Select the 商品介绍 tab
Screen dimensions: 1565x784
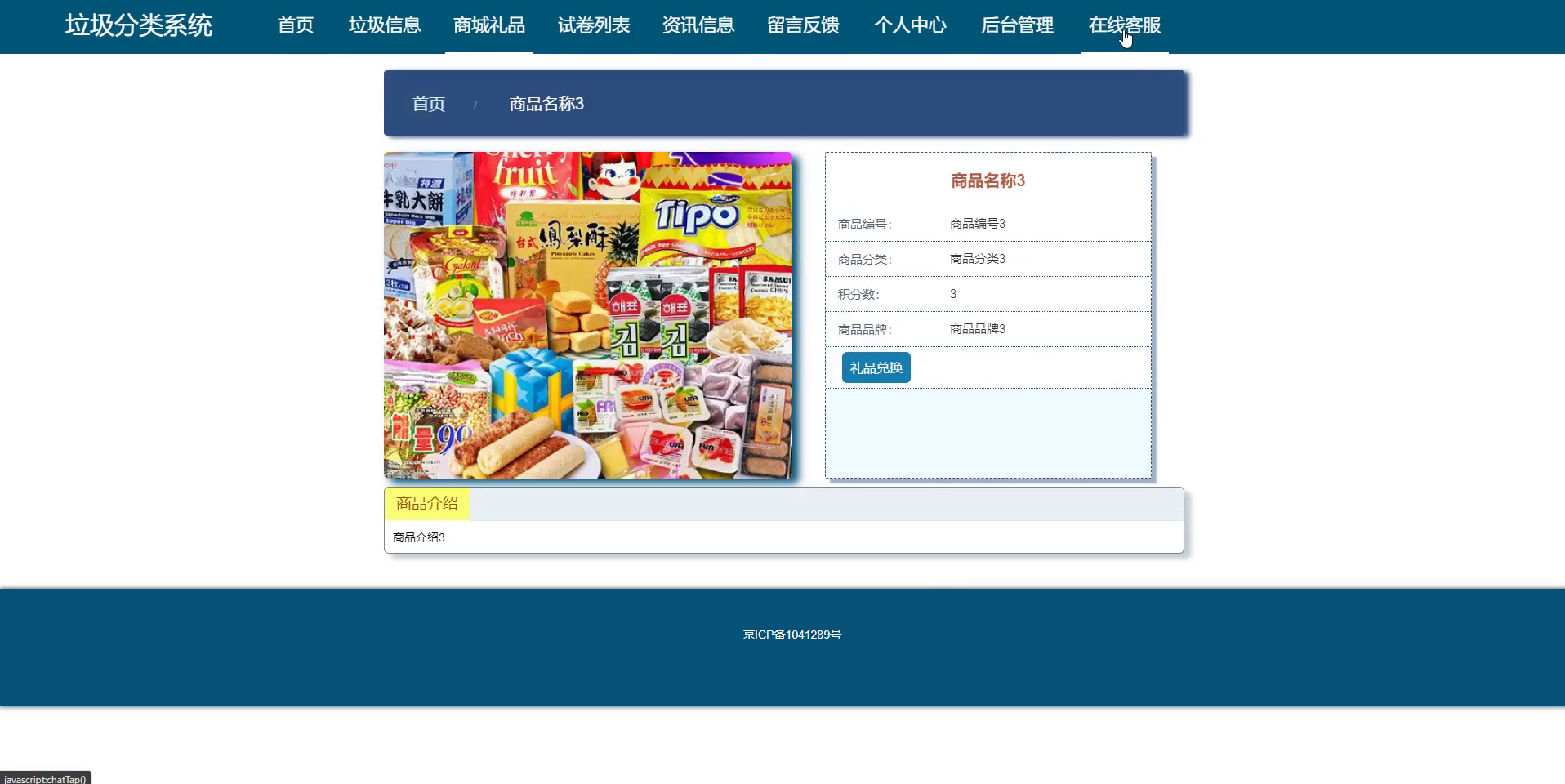[x=427, y=503]
